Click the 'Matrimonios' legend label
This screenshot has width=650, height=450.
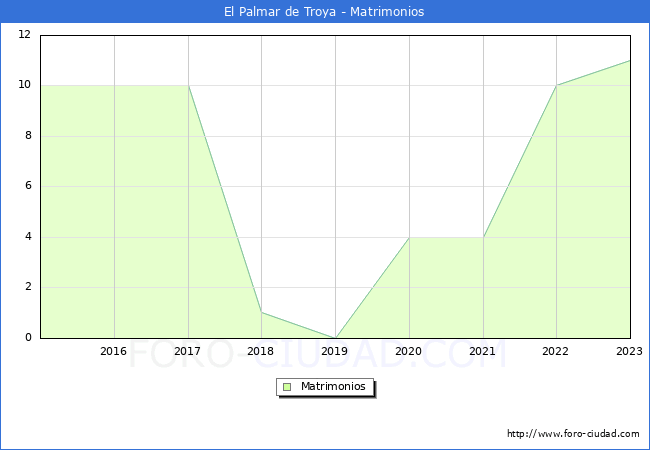[333, 386]
